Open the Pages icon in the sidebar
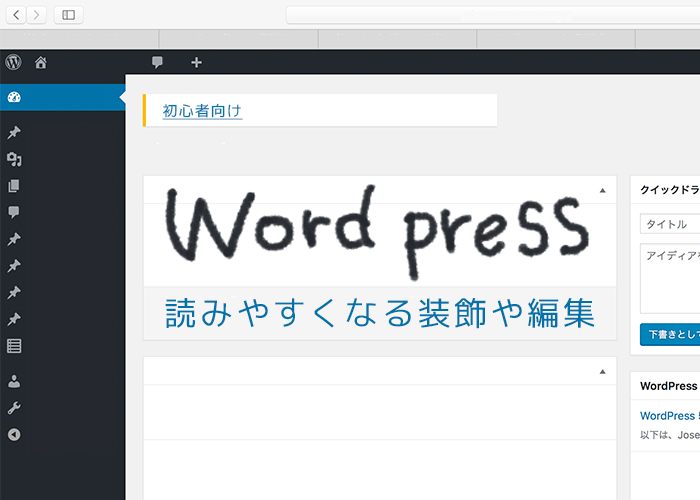This screenshot has width=700, height=500. 14,186
